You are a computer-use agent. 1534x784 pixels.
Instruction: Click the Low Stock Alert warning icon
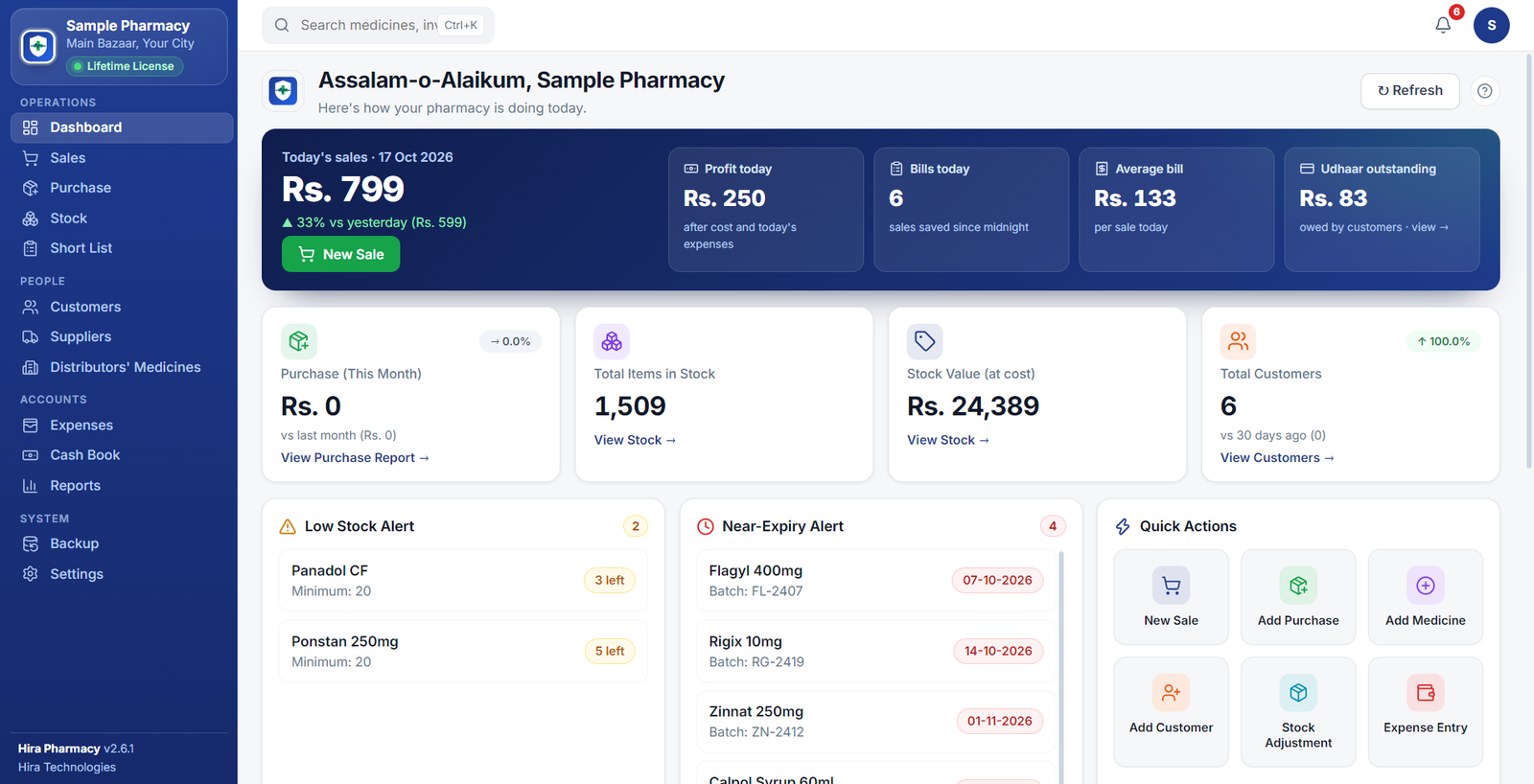coord(288,526)
